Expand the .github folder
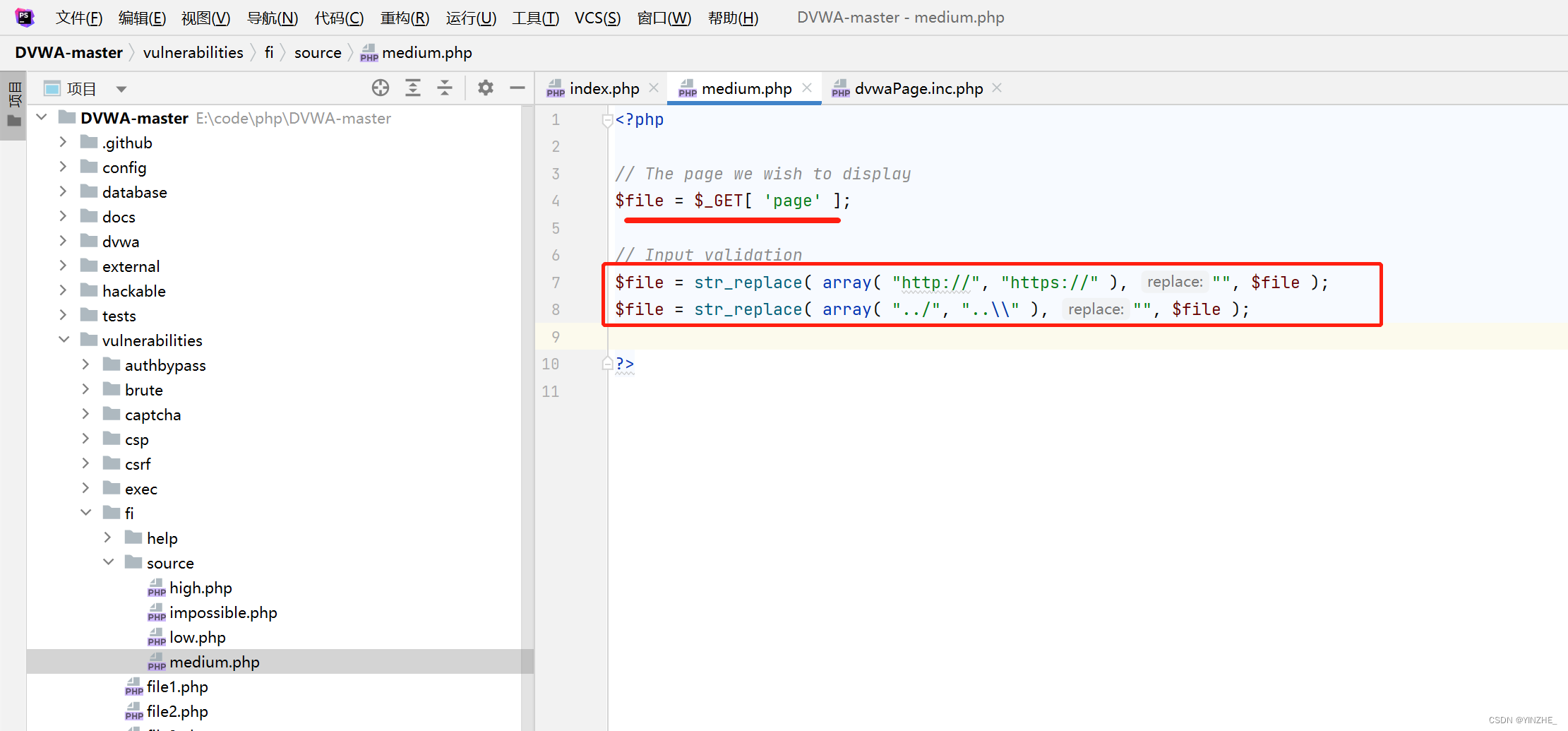Screen dimensions: 1568x731 click(x=64, y=142)
